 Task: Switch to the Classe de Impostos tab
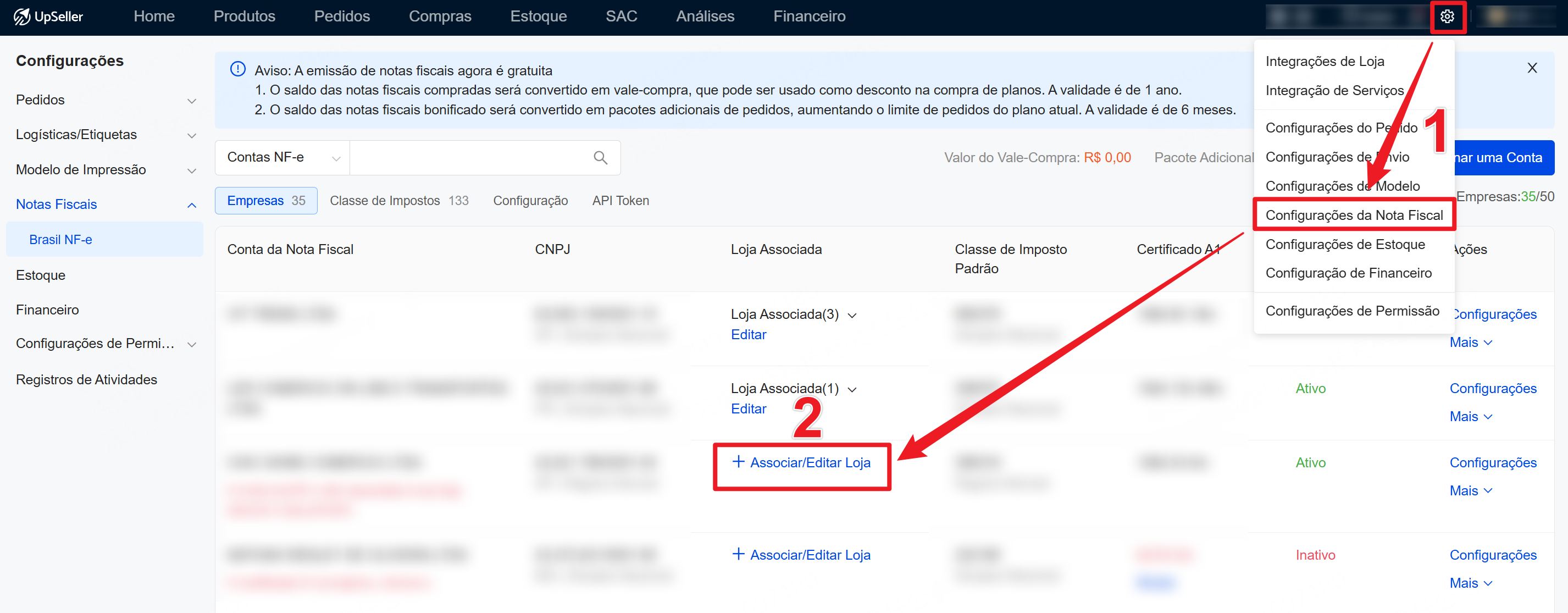click(398, 201)
